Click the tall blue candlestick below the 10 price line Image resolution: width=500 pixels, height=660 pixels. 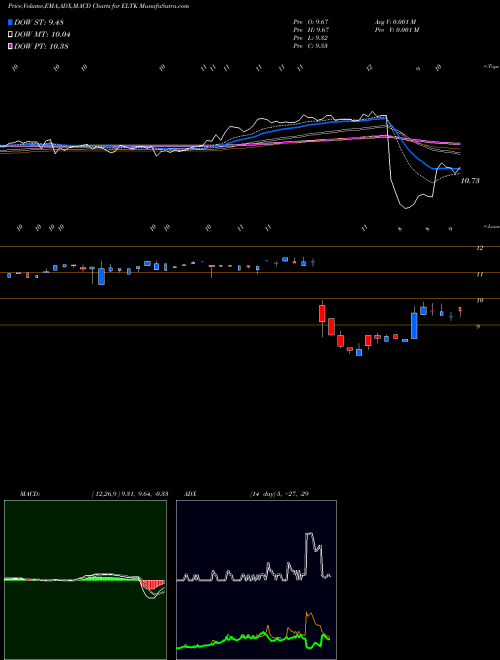414,325
